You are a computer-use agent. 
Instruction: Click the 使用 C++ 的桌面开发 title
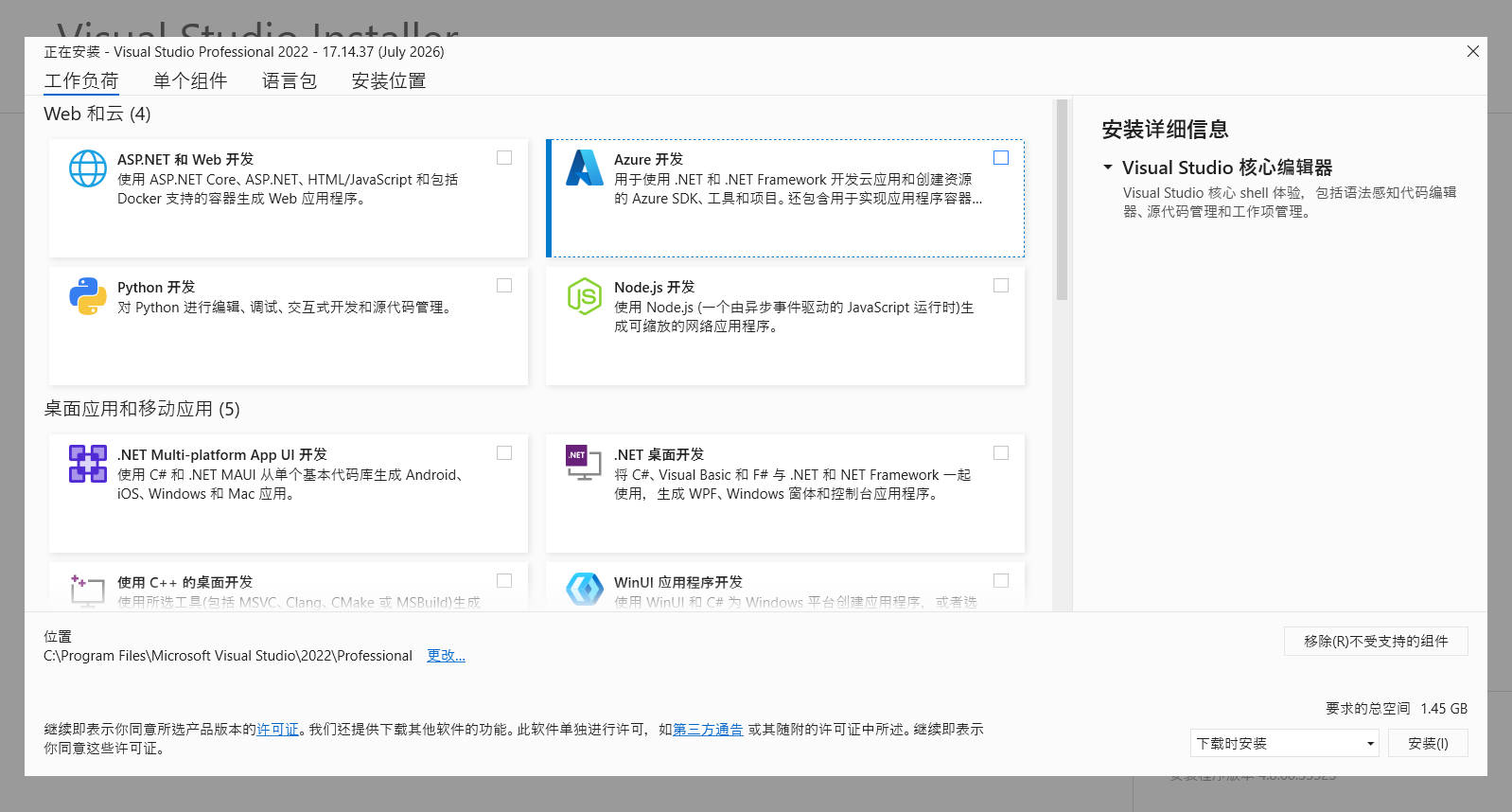coord(185,583)
